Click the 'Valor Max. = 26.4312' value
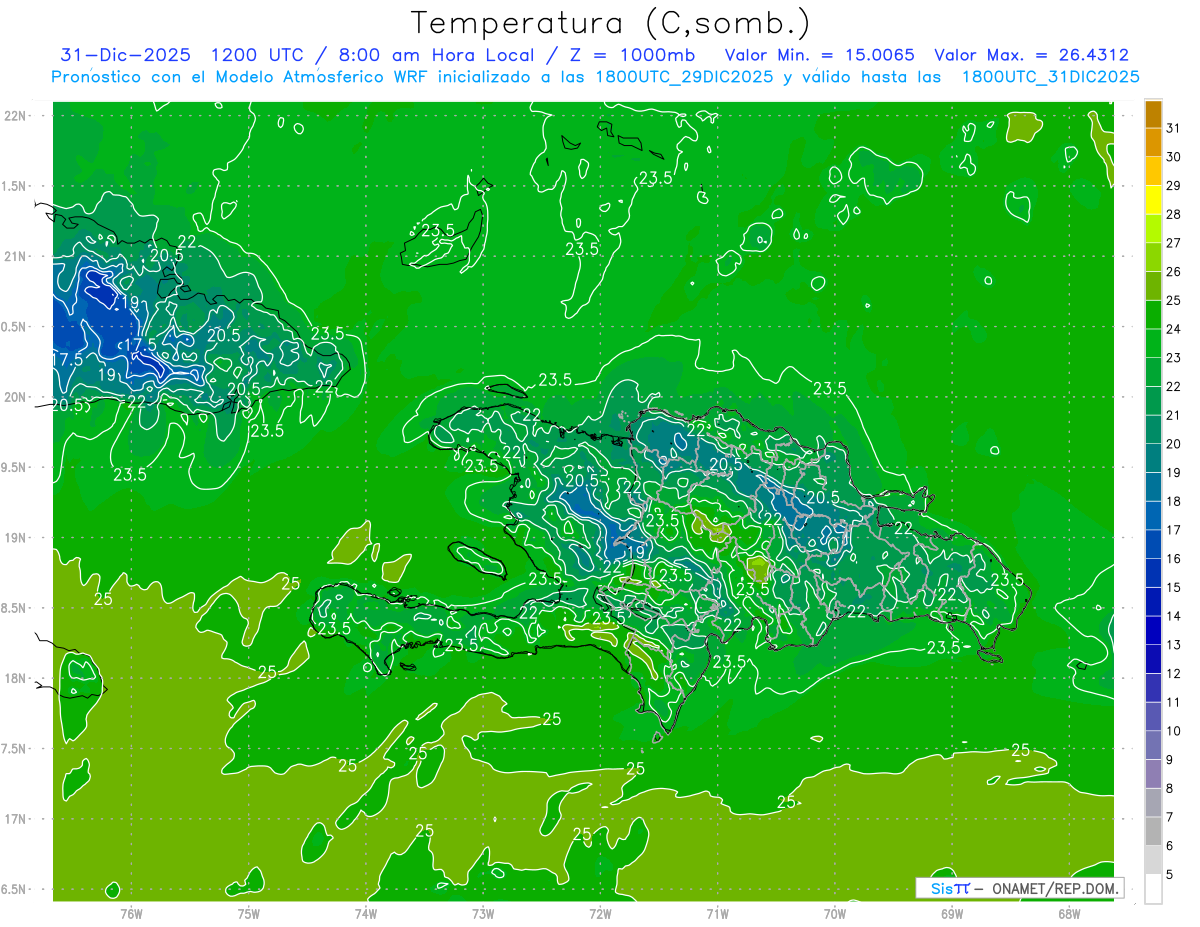 click(x=1031, y=55)
